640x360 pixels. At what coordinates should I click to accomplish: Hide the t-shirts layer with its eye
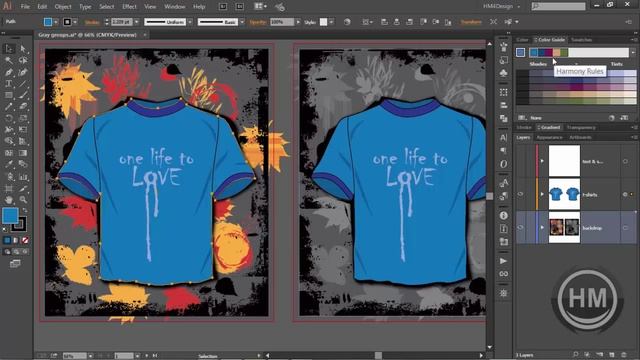click(520, 194)
